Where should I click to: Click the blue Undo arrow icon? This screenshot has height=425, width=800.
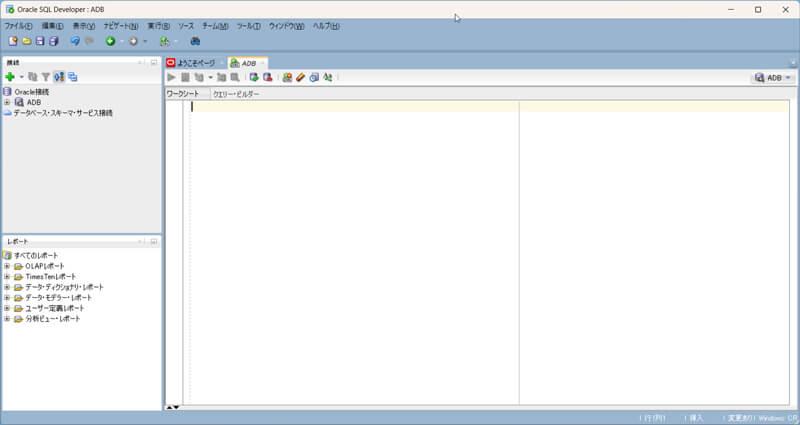[75, 41]
